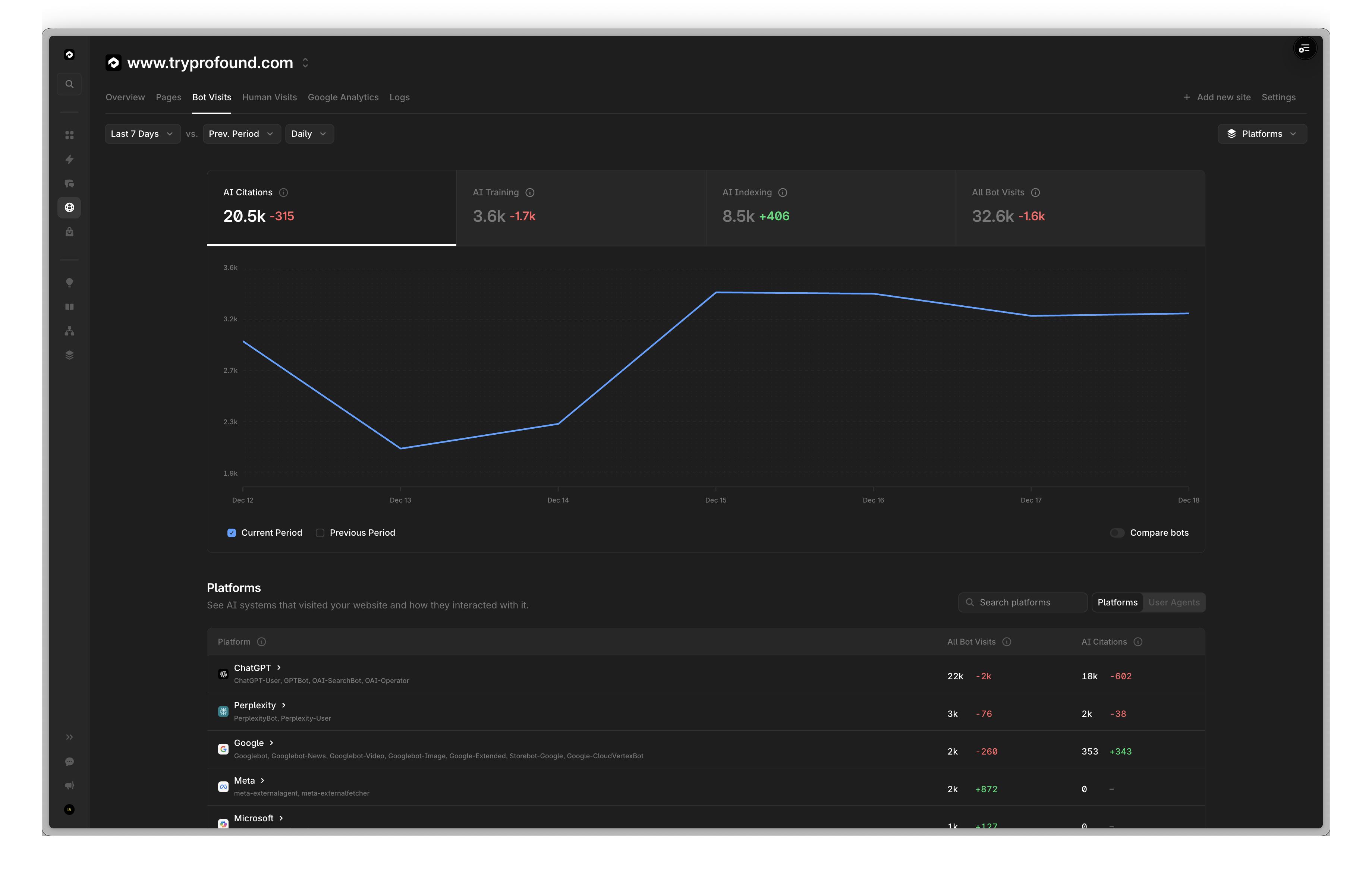Expand the Platforms filter dropdown on the right
The height and width of the screenshot is (891, 1372).
(1262, 133)
